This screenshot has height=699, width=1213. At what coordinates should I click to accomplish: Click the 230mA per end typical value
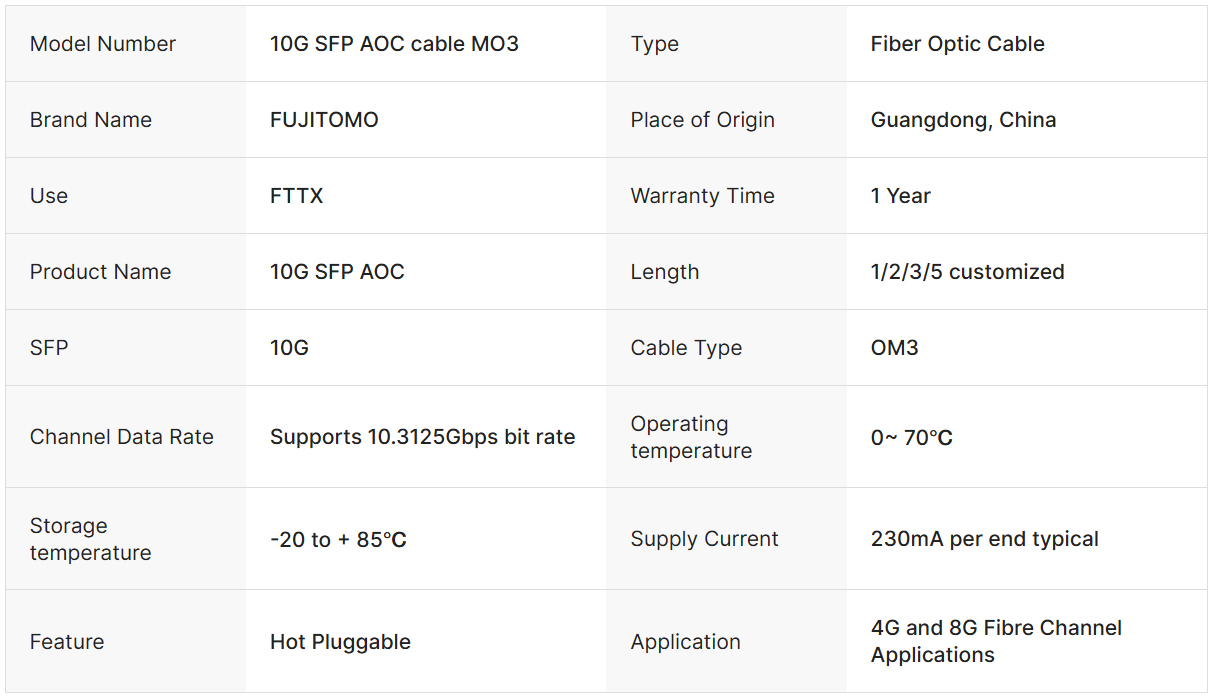[984, 539]
